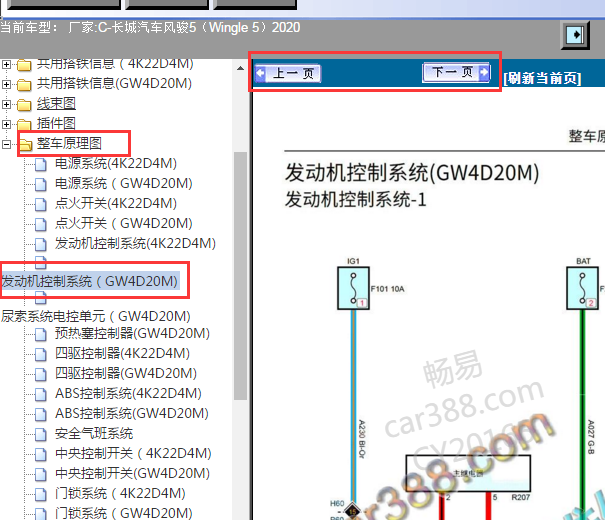Click the 主继电器 relay box in diagram

(468, 473)
